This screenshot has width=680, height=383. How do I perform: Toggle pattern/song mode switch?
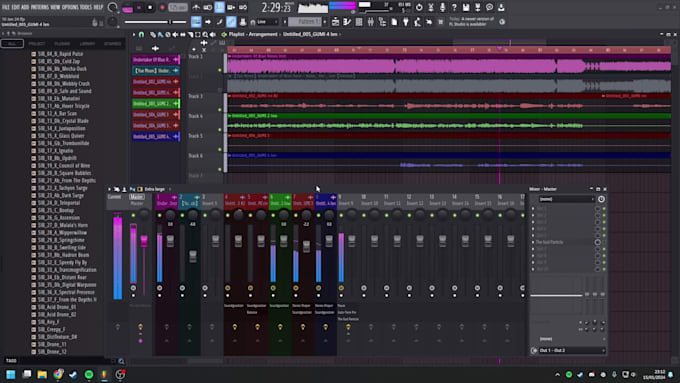click(x=128, y=7)
